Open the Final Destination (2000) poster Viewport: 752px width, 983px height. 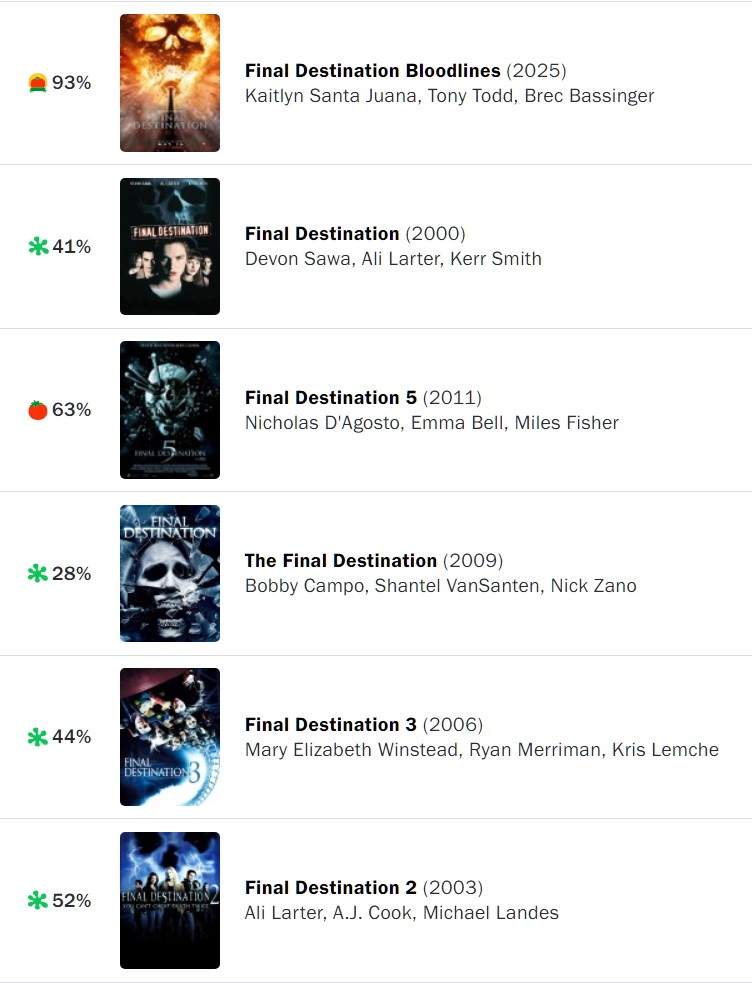click(170, 246)
